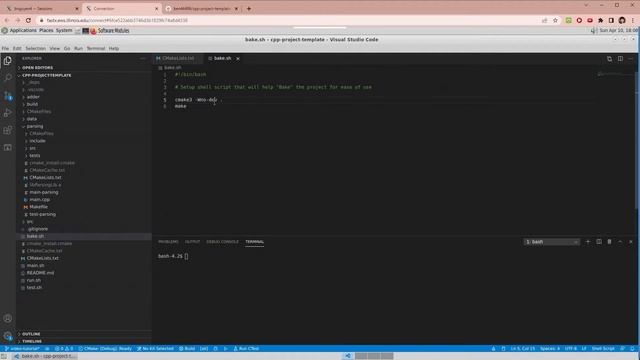Click the CMake Build button in status bar
640x360 pixels.
[187, 349]
